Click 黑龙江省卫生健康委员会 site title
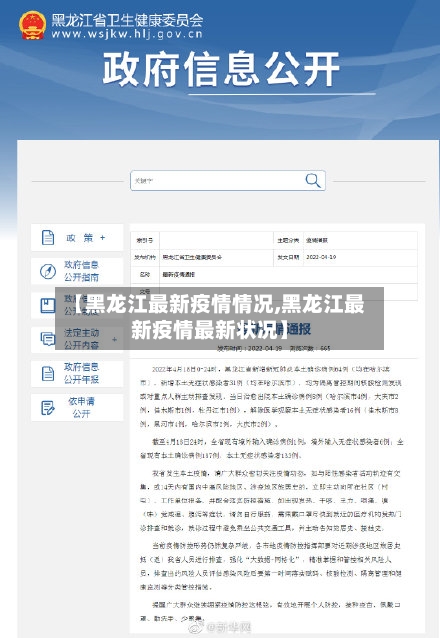 [127, 20]
